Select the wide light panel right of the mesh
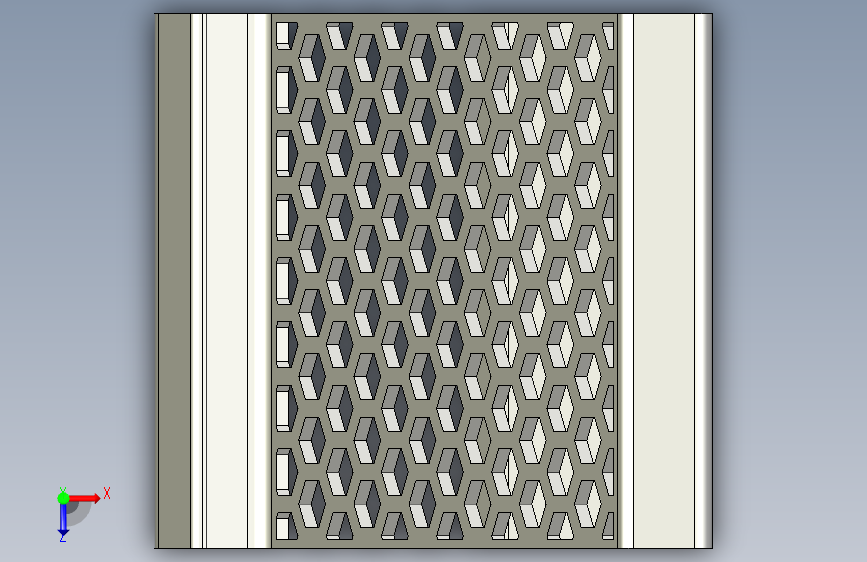The width and height of the screenshot is (867, 562). [664, 281]
